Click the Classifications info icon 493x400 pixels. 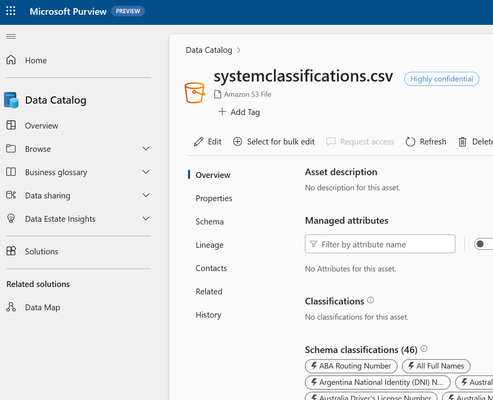[x=371, y=300]
